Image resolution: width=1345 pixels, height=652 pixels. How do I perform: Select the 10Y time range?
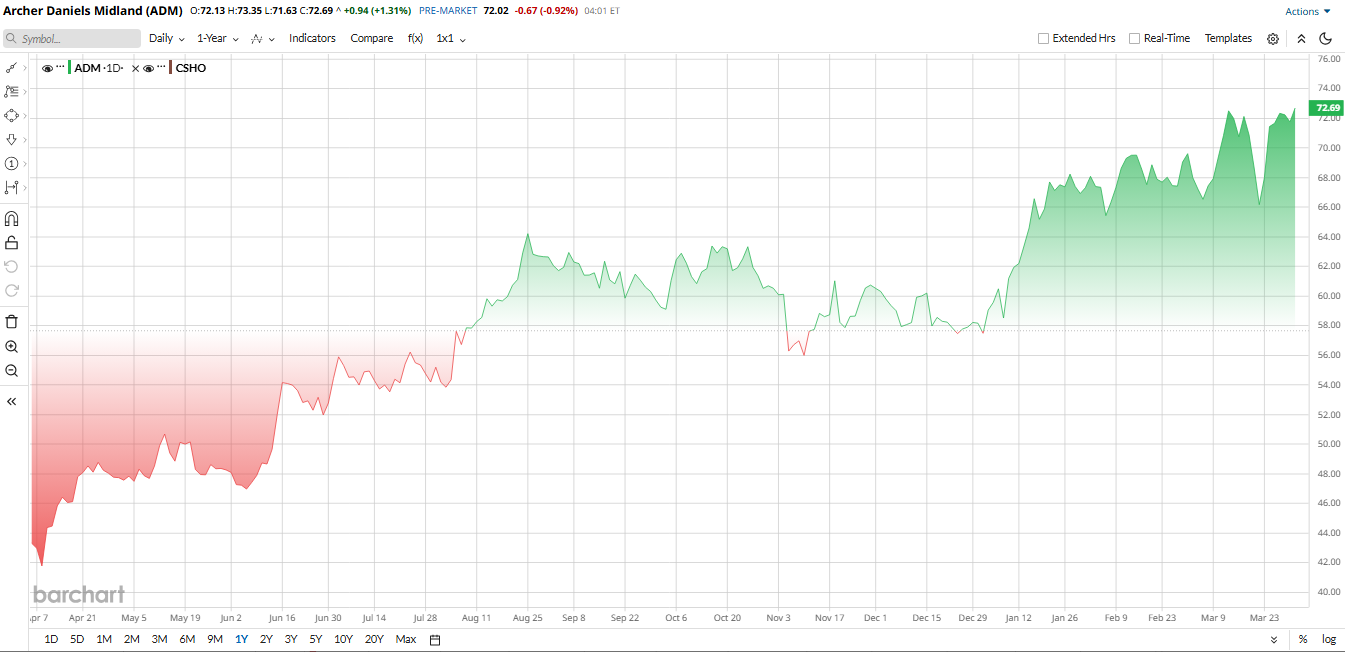coord(343,639)
